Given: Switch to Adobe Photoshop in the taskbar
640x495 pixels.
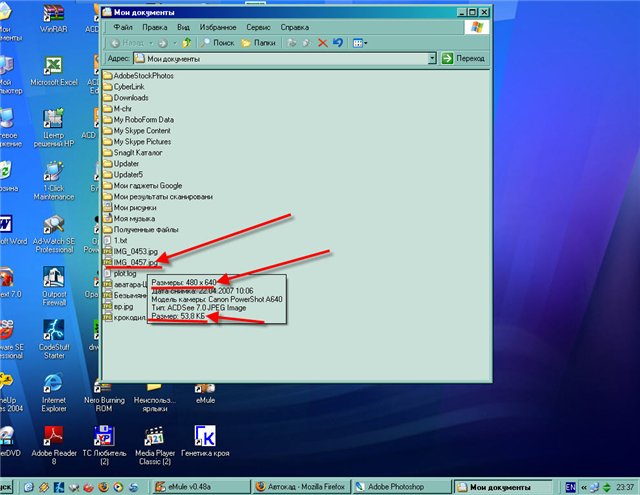Looking at the screenshot, I should coord(407,487).
